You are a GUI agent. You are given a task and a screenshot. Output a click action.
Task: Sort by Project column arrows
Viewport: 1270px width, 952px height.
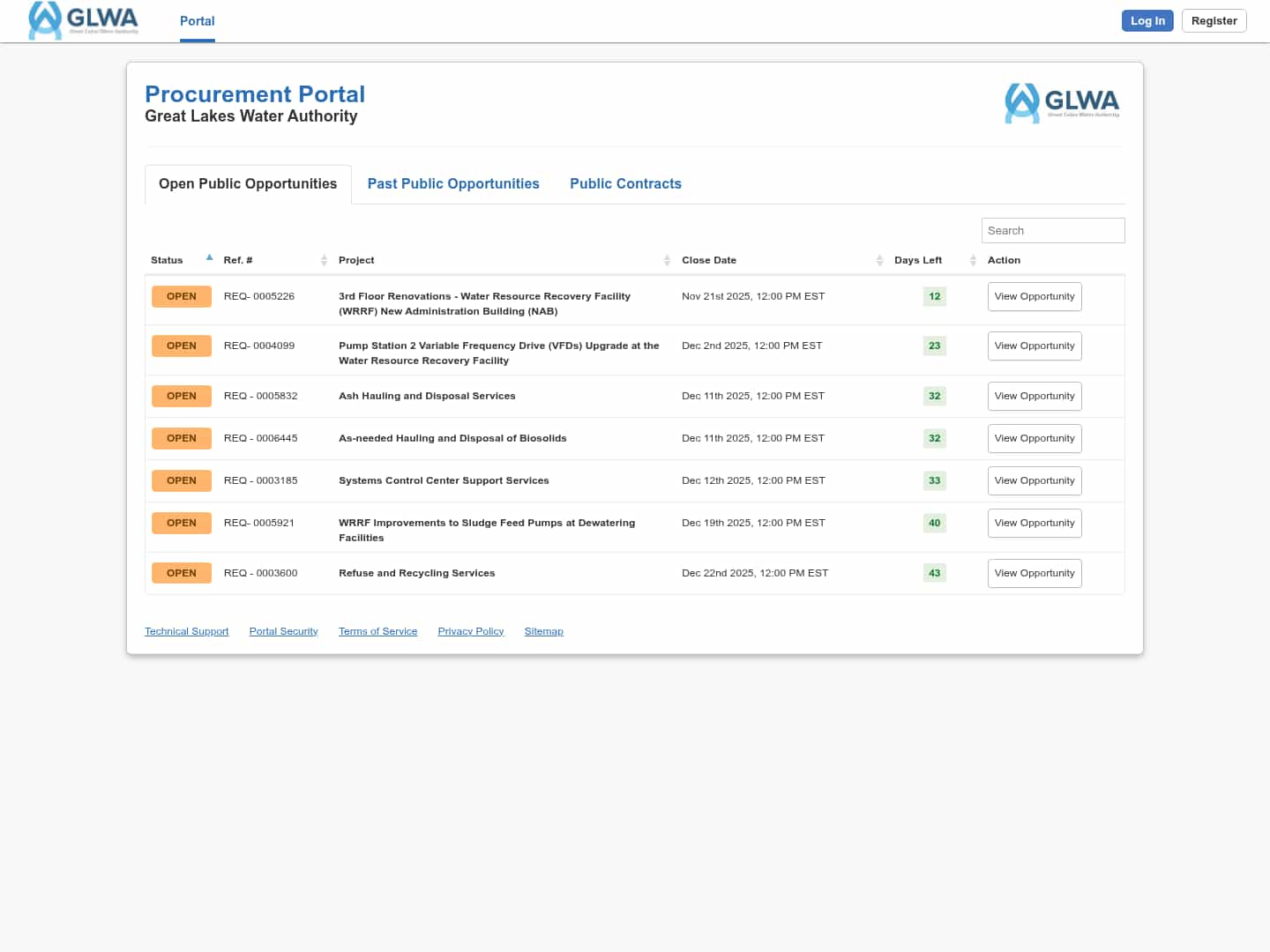click(667, 260)
